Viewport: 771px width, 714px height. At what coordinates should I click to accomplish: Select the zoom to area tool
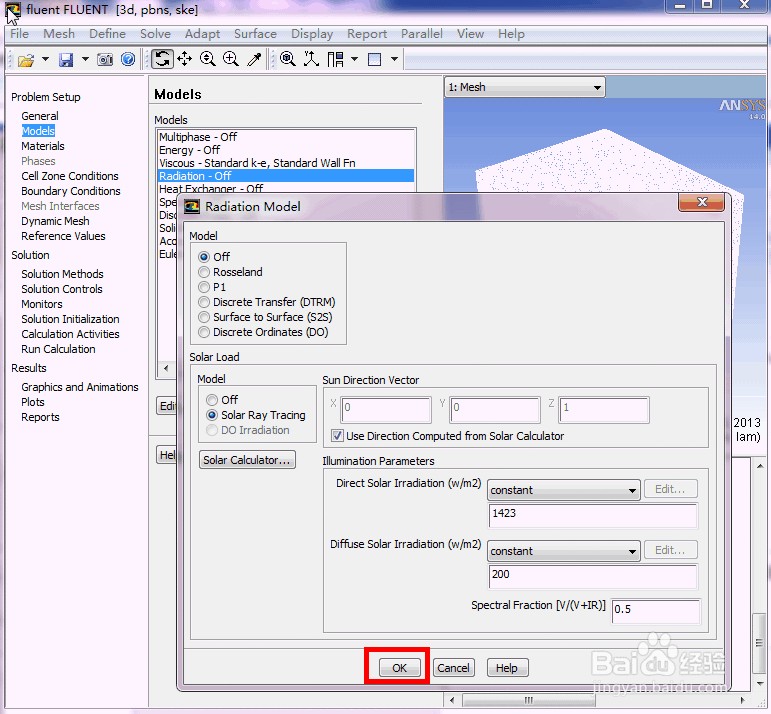[x=231, y=59]
